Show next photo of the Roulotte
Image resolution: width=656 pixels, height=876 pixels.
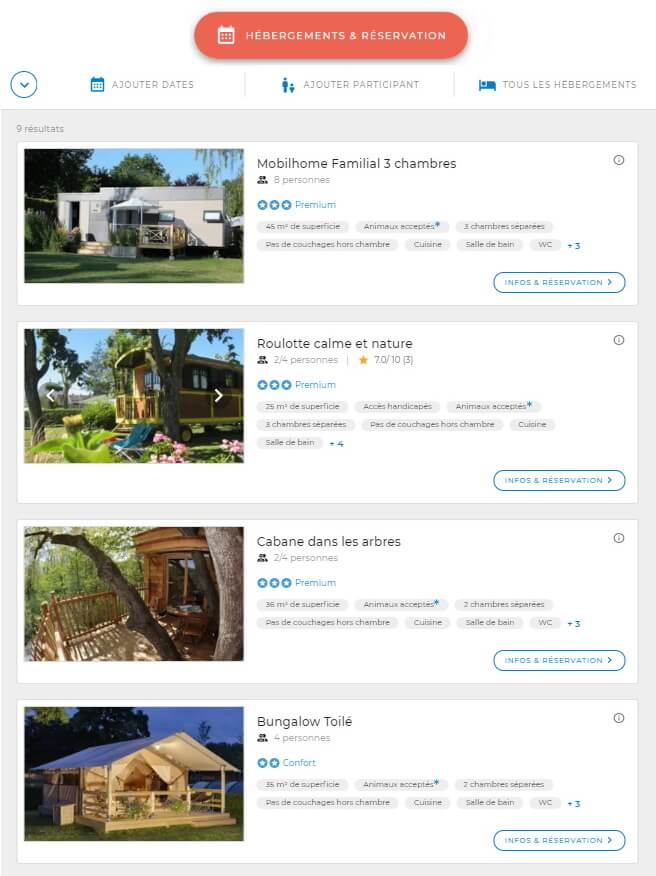point(218,396)
